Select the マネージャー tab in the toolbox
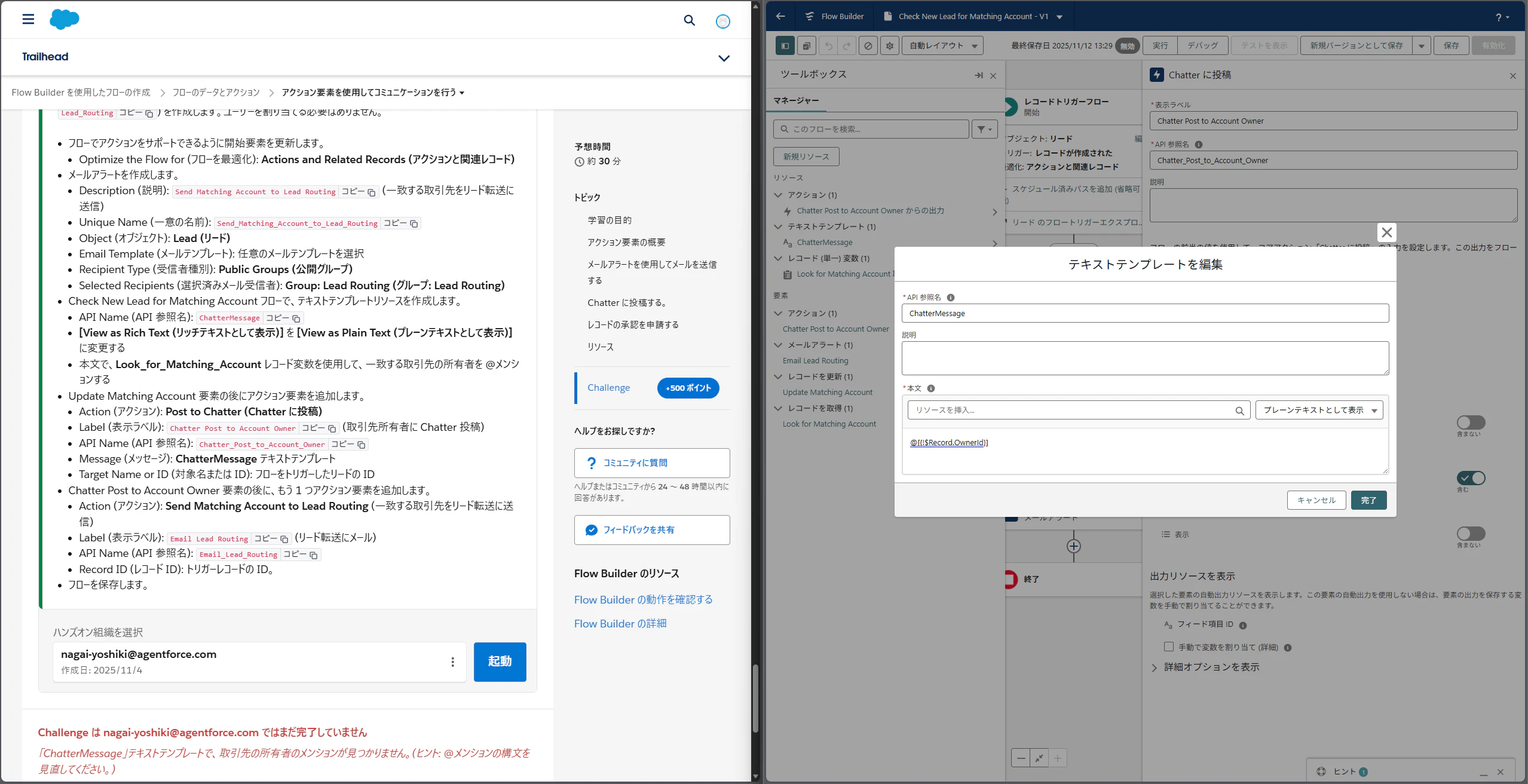Viewport: 1528px width, 784px height. 796,101
